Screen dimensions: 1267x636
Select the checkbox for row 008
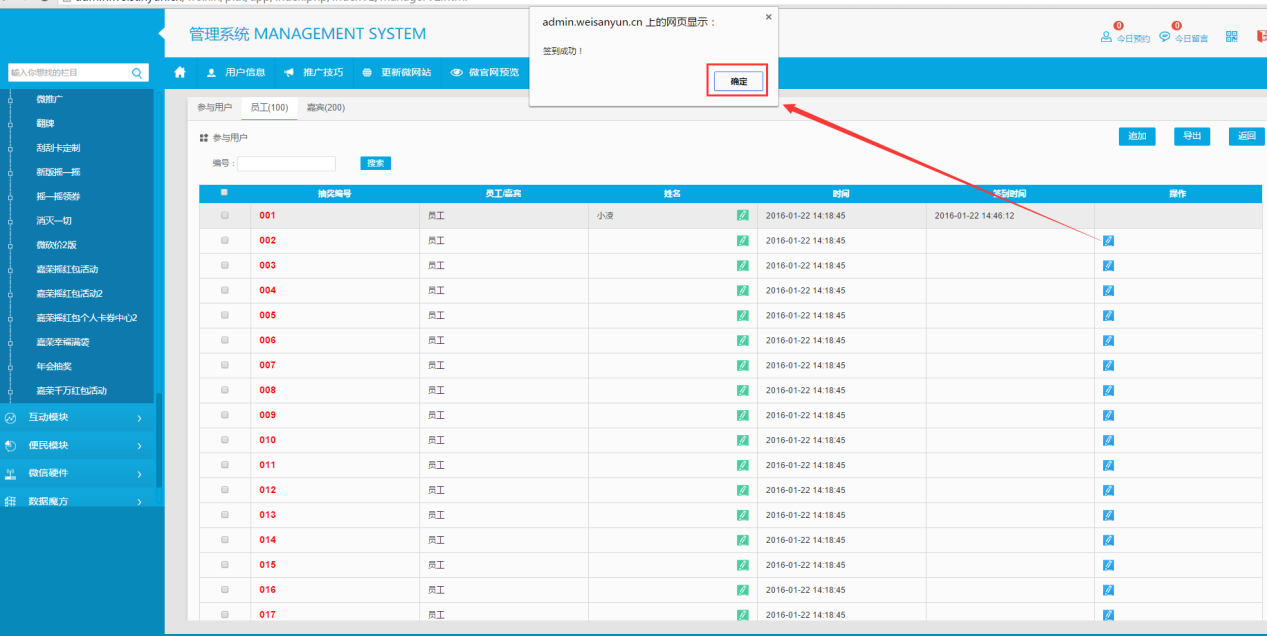point(224,390)
